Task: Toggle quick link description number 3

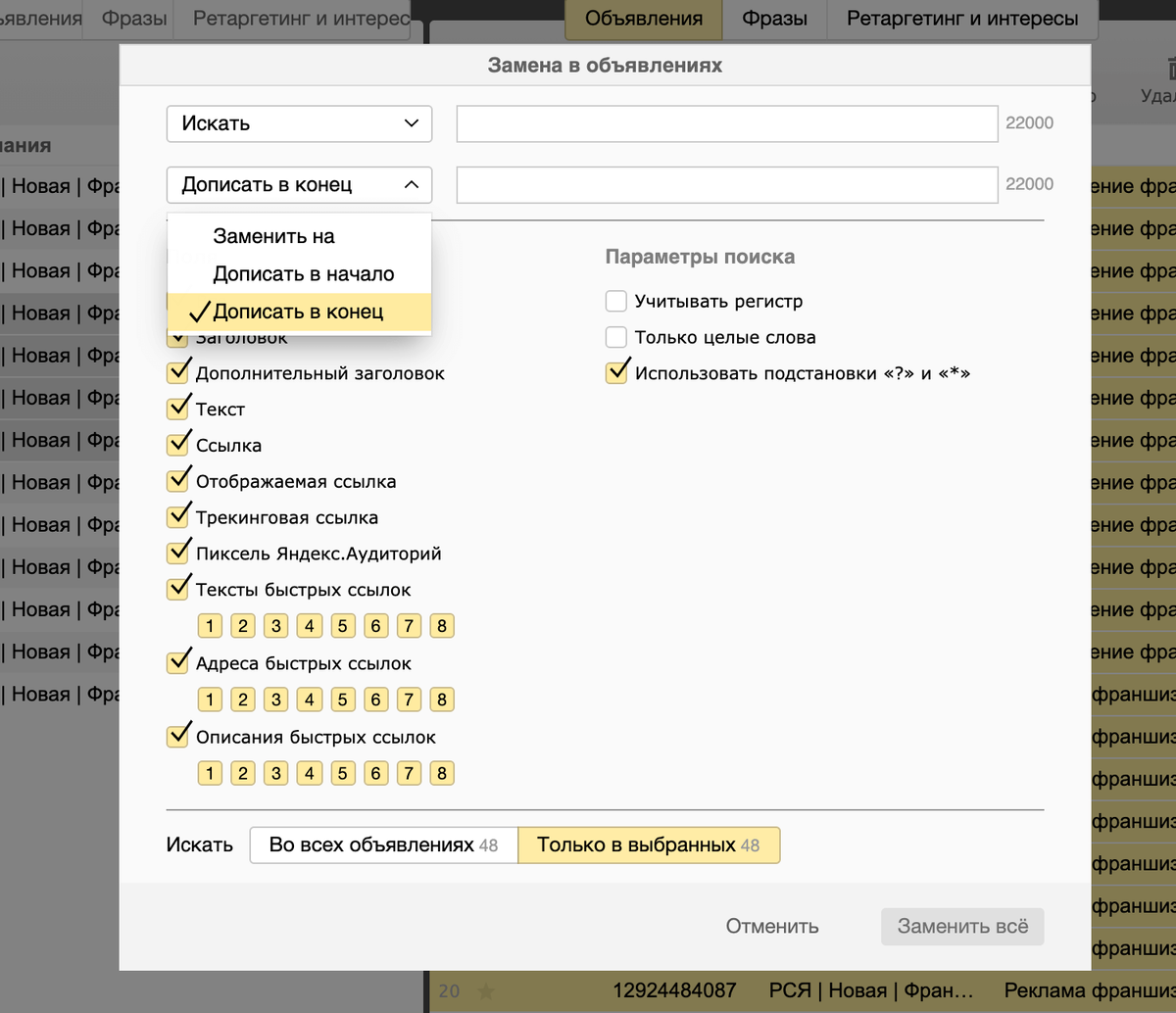Action: click(x=276, y=773)
